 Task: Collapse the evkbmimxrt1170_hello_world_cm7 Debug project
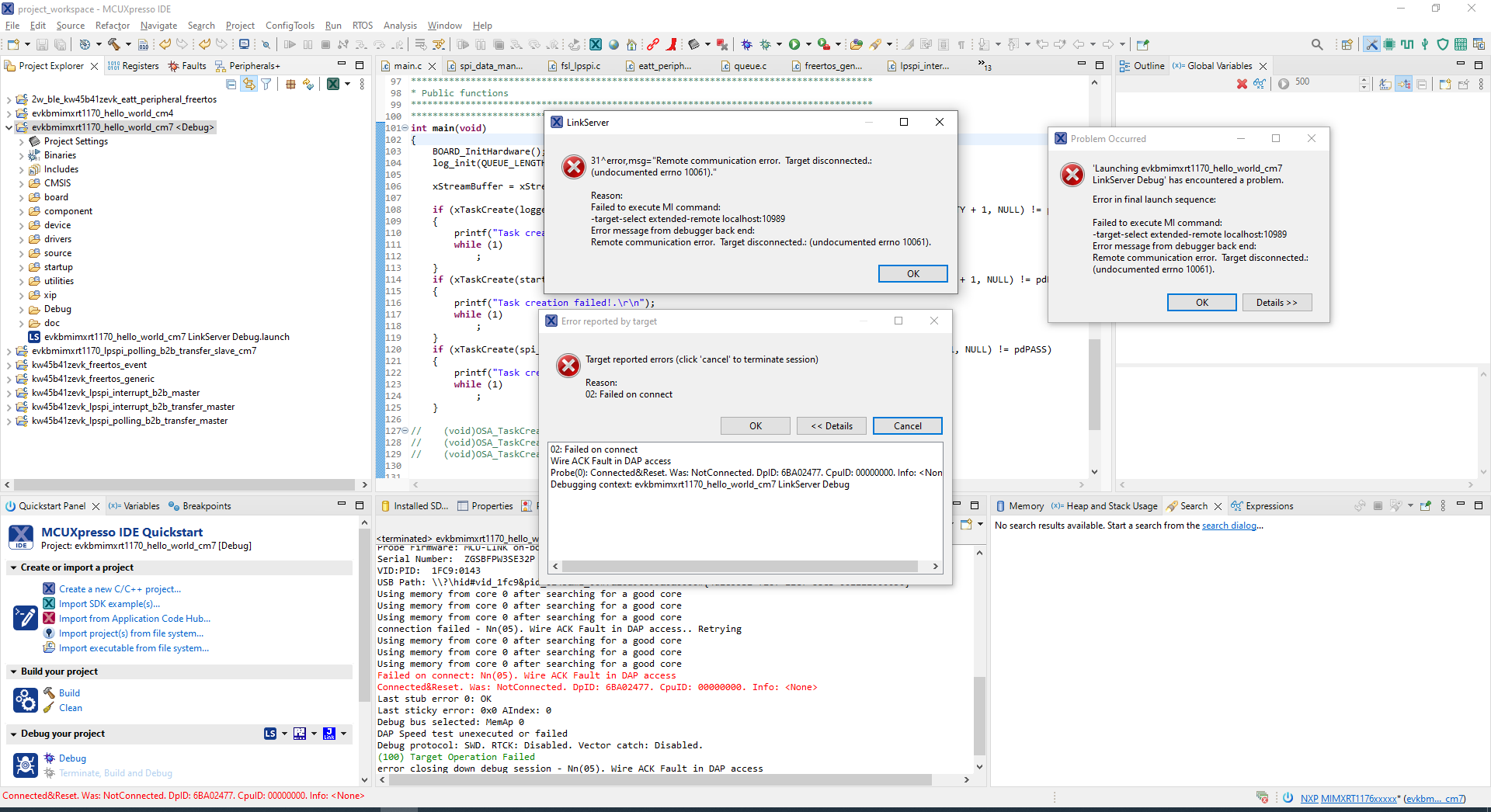coord(9,127)
